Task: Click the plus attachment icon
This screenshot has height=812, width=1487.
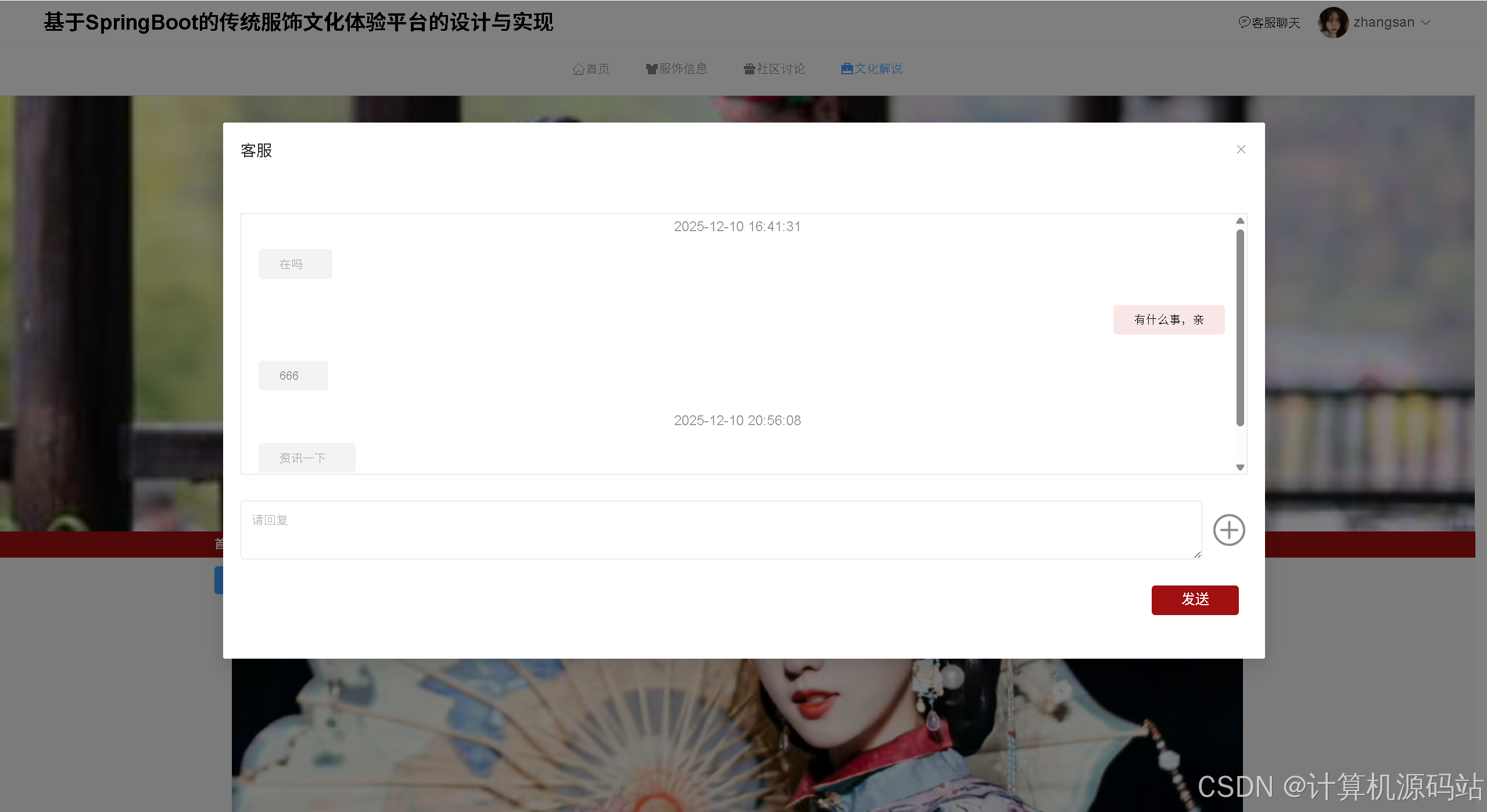Action: tap(1228, 530)
